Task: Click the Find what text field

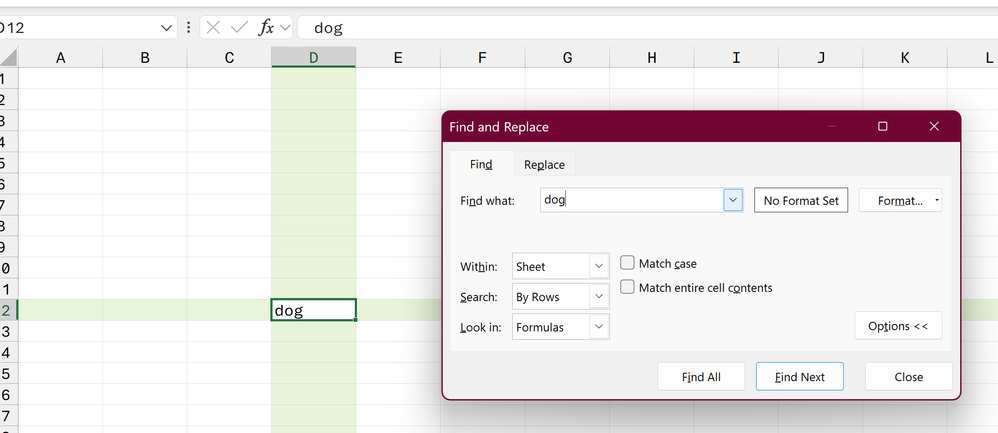Action: point(632,200)
